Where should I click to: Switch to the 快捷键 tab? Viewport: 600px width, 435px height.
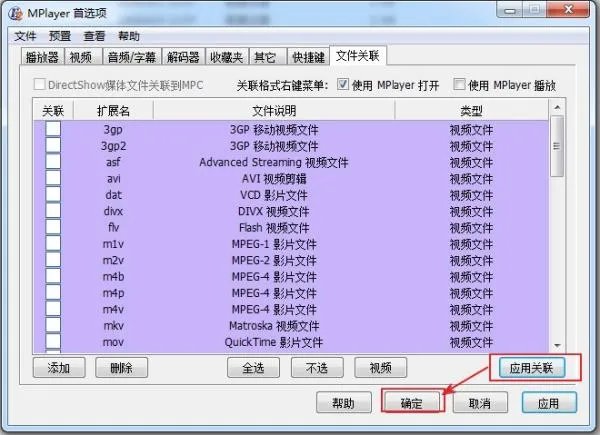tap(308, 57)
